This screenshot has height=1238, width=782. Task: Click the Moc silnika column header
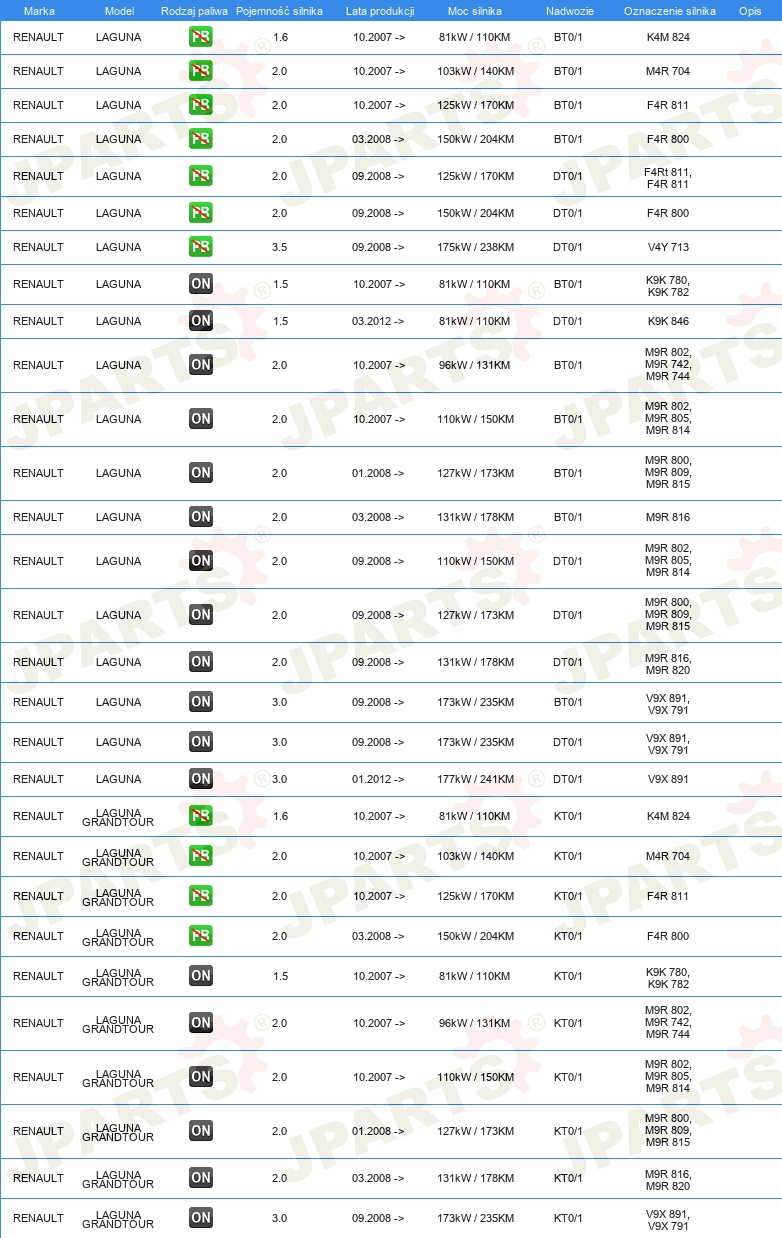[475, 11]
